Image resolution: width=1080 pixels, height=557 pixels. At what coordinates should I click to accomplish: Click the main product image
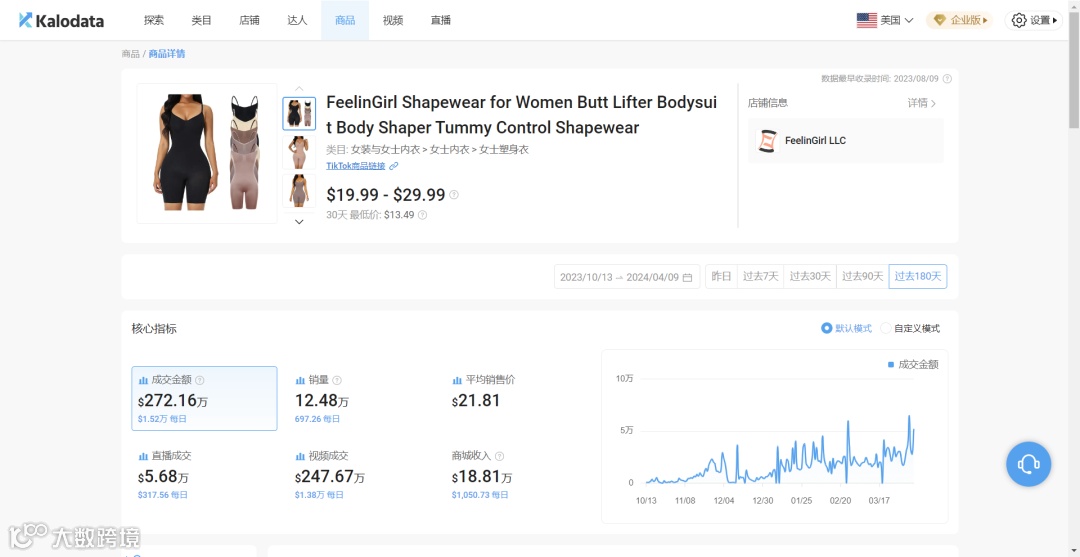[207, 153]
